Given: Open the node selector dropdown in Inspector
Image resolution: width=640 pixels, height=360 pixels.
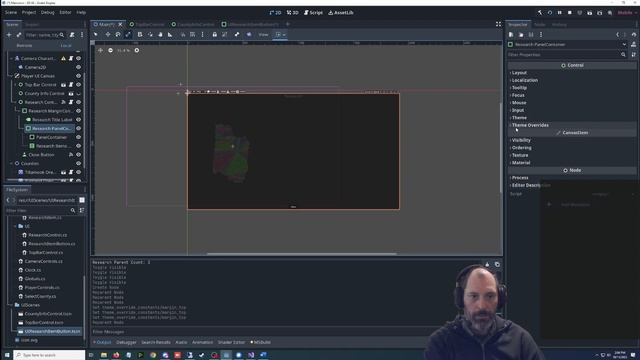Looking at the screenshot, I should (624, 44).
